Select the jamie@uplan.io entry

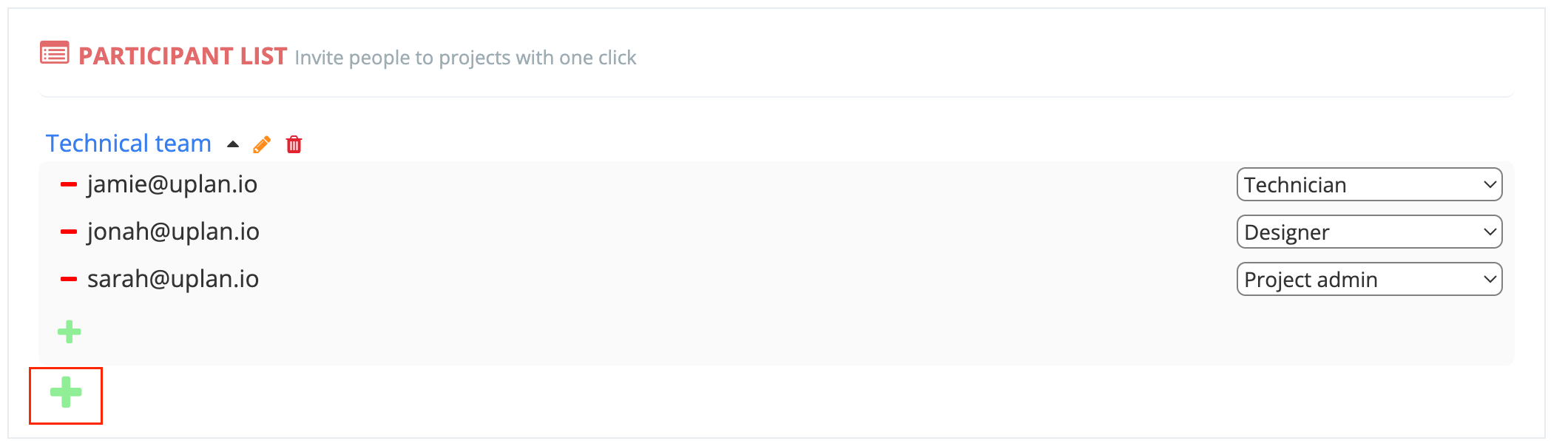click(172, 184)
